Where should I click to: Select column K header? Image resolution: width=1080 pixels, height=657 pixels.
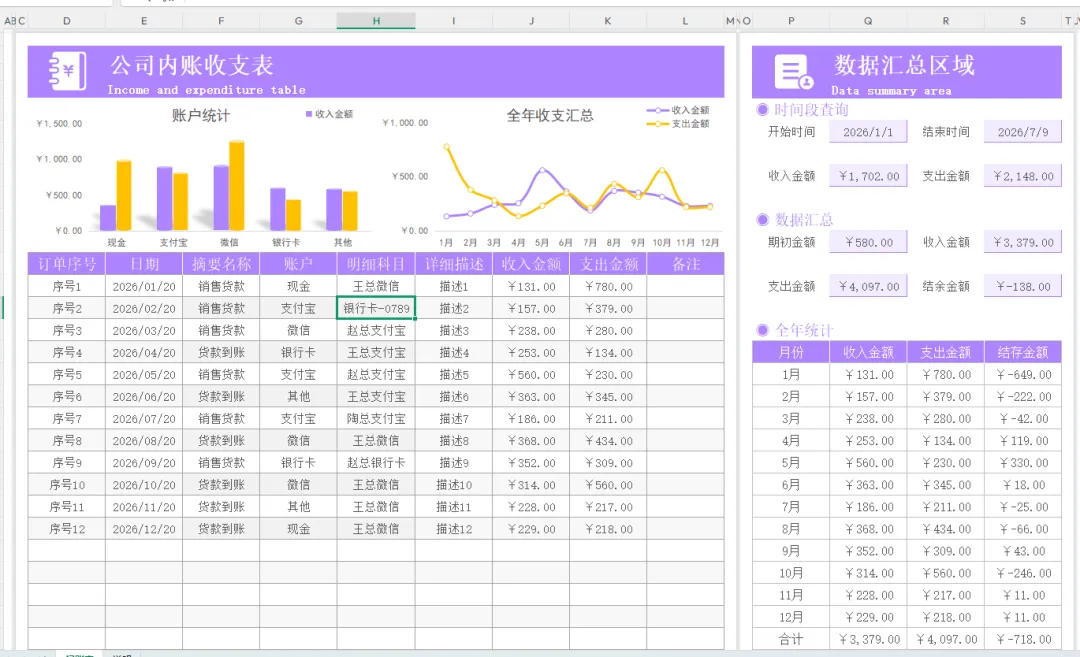608,21
